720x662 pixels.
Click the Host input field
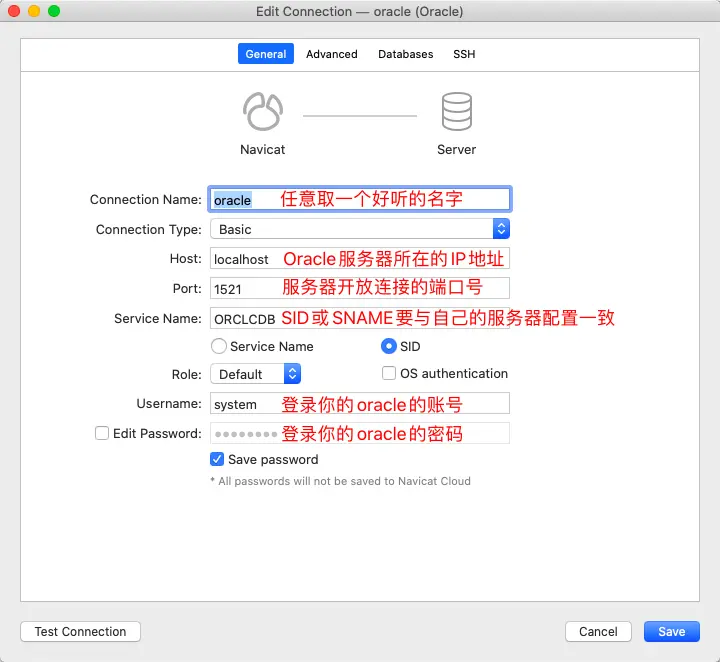[x=360, y=258]
